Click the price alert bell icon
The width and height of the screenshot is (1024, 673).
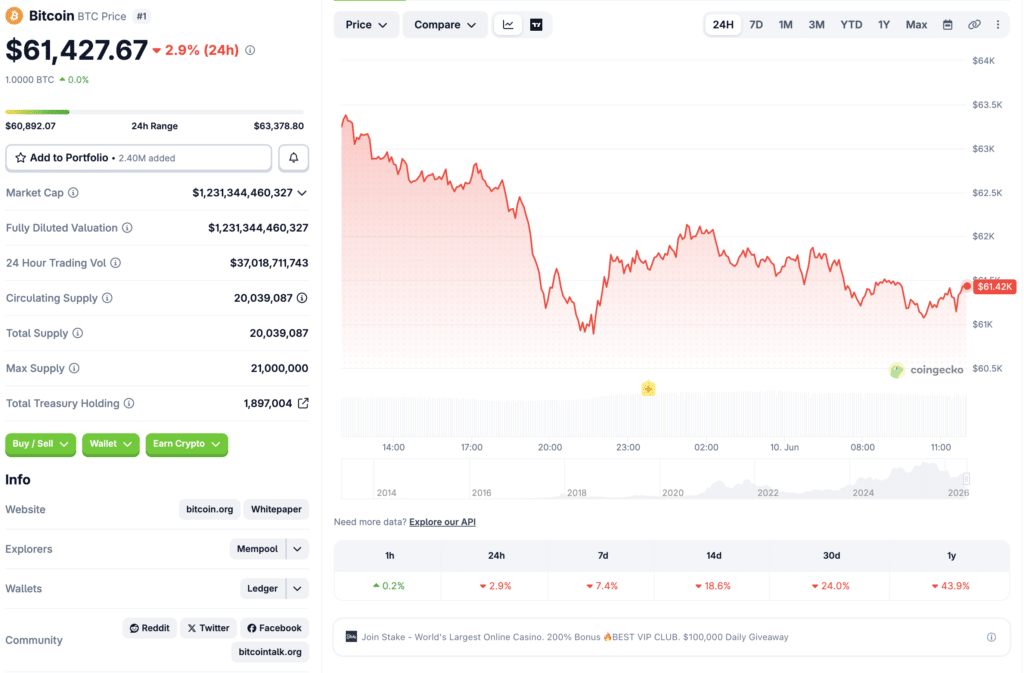coord(294,158)
